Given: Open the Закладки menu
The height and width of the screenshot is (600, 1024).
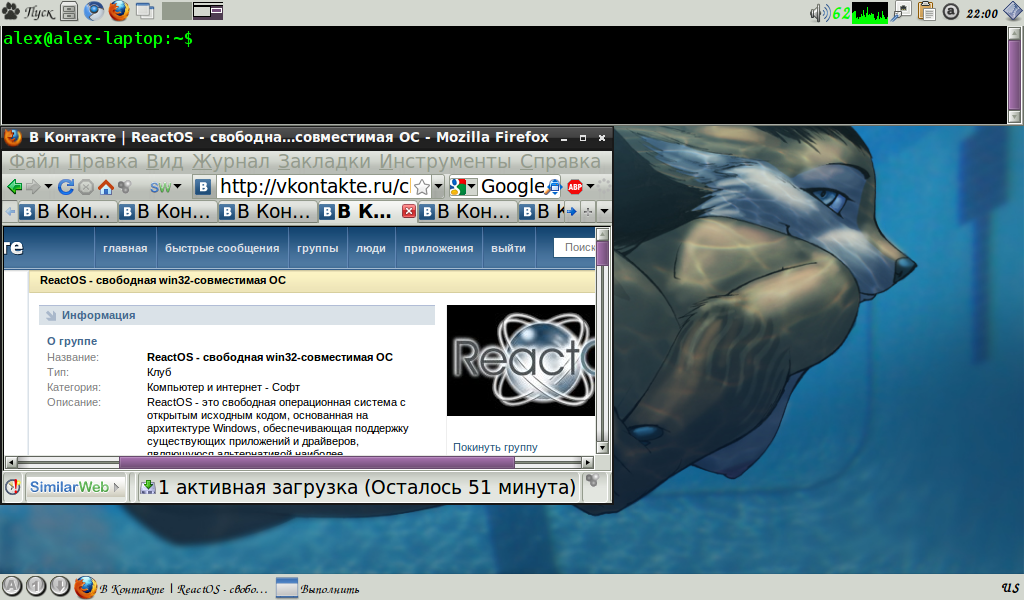Looking at the screenshot, I should click(x=325, y=162).
